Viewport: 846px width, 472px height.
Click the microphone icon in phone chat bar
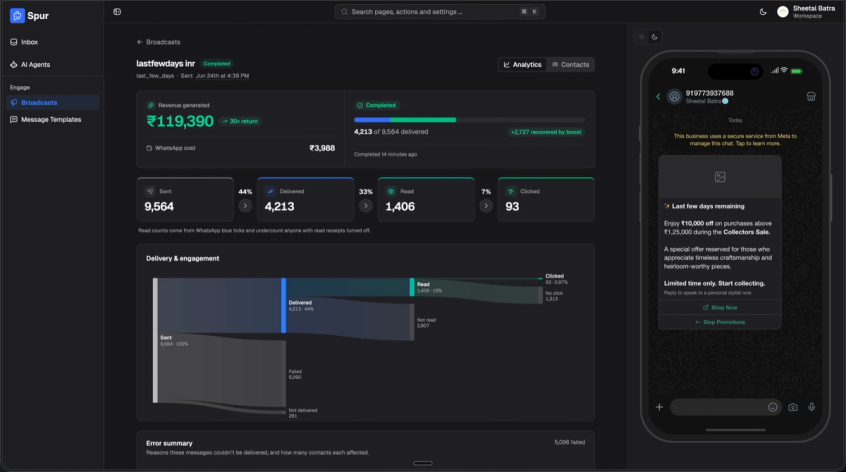coord(811,407)
